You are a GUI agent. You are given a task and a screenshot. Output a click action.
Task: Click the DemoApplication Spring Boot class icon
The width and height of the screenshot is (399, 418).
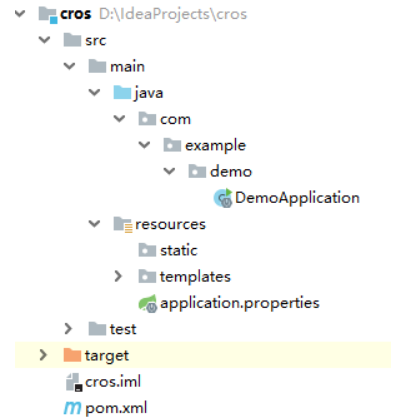coord(223,198)
